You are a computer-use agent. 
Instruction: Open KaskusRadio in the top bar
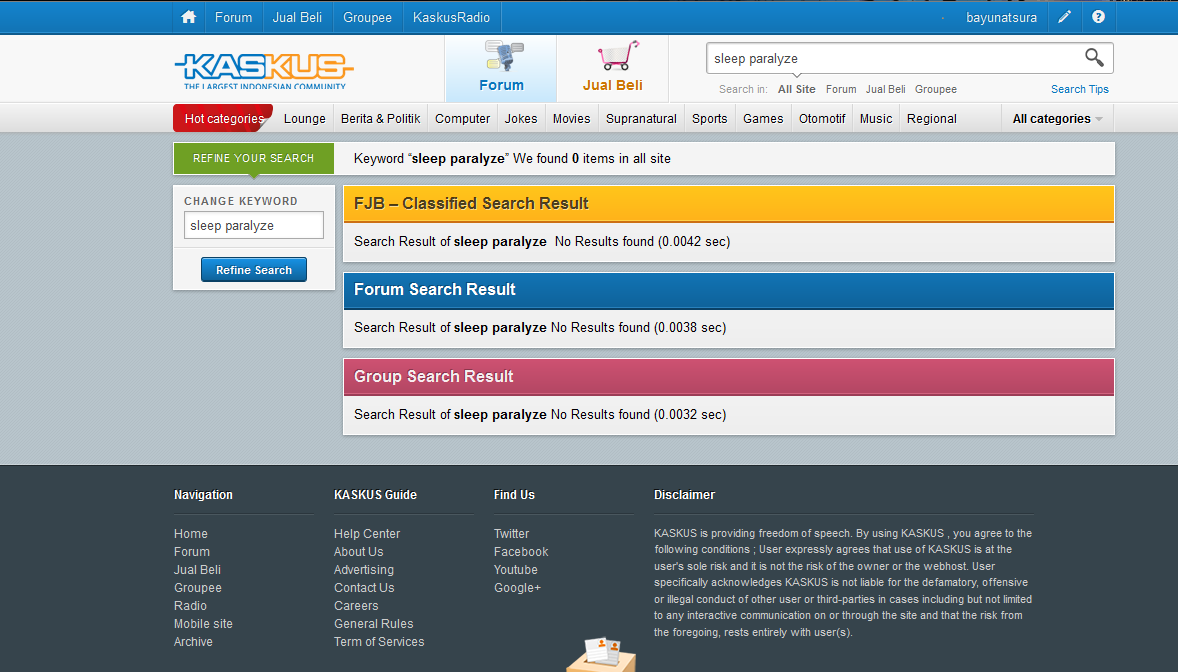[452, 17]
